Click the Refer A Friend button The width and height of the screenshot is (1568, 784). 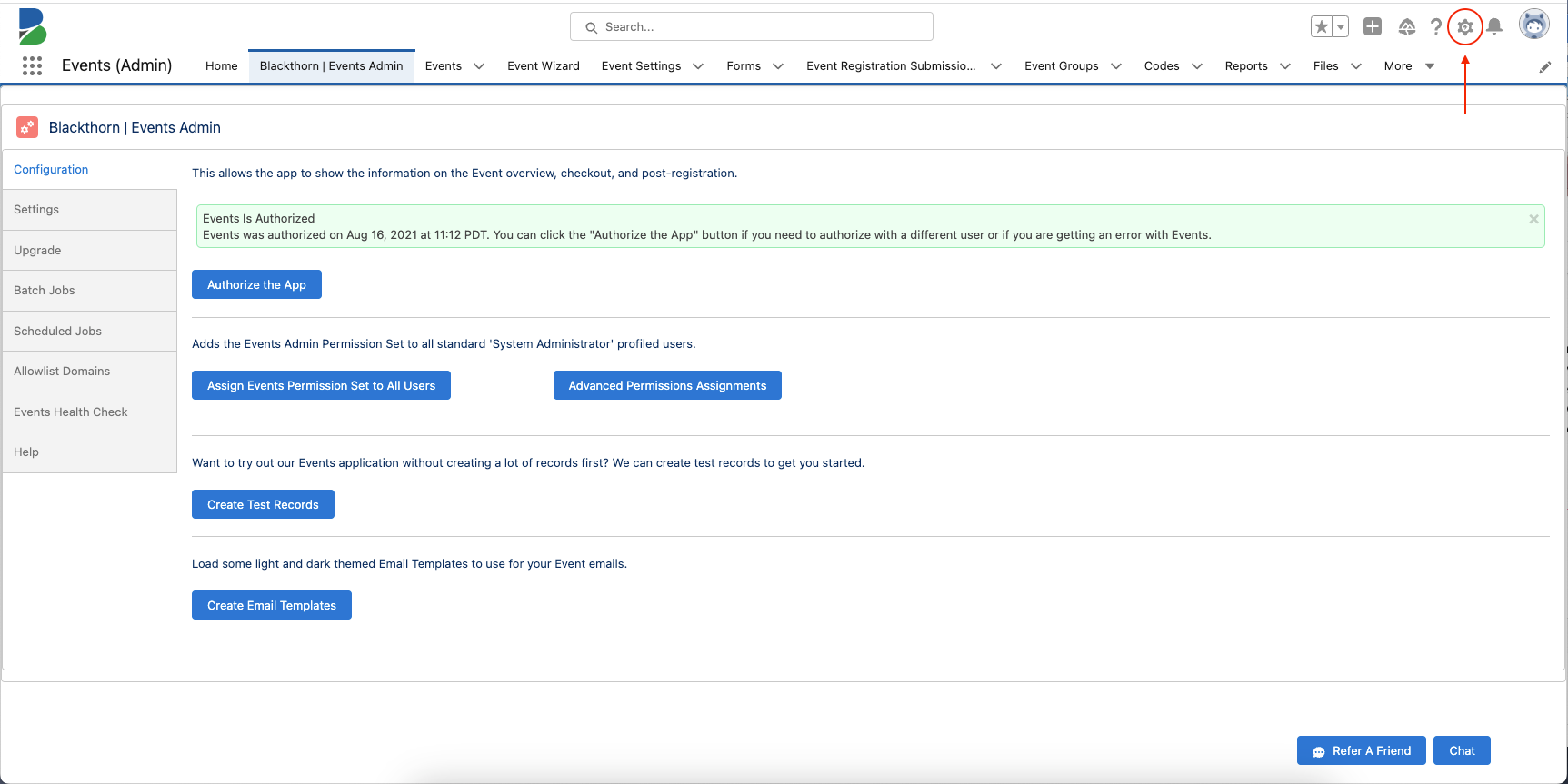(x=1361, y=750)
